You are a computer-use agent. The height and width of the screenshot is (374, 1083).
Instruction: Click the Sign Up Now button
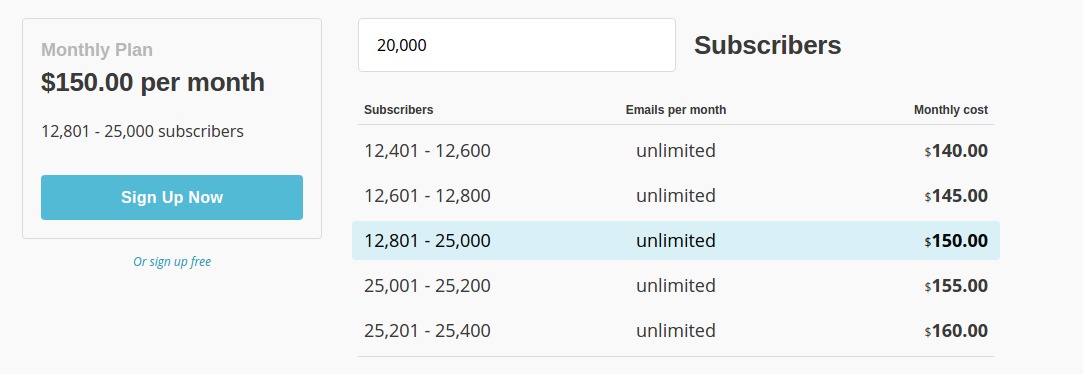171,197
